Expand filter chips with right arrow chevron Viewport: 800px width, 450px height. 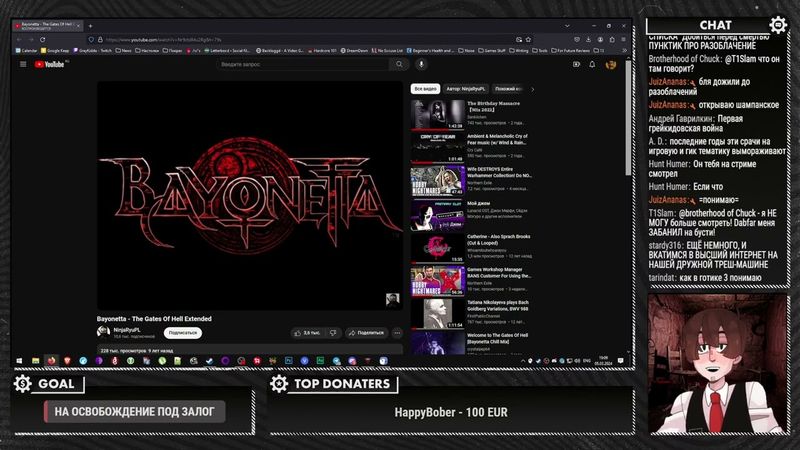[x=535, y=89]
